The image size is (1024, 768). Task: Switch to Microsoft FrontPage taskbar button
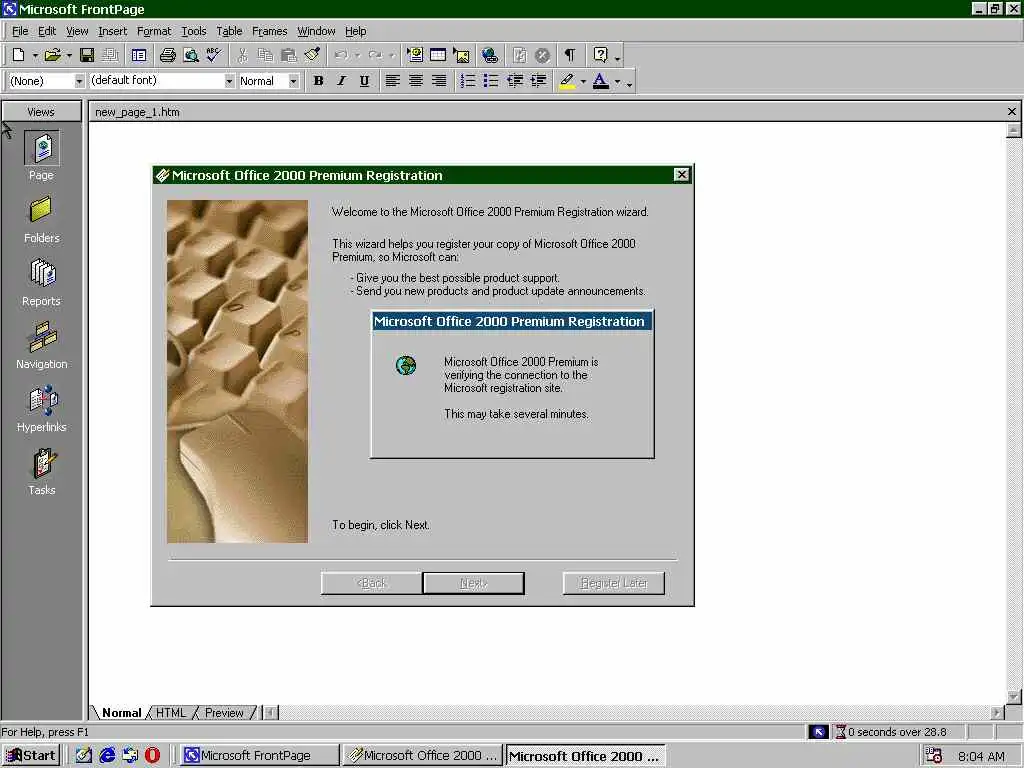pyautogui.click(x=259, y=756)
